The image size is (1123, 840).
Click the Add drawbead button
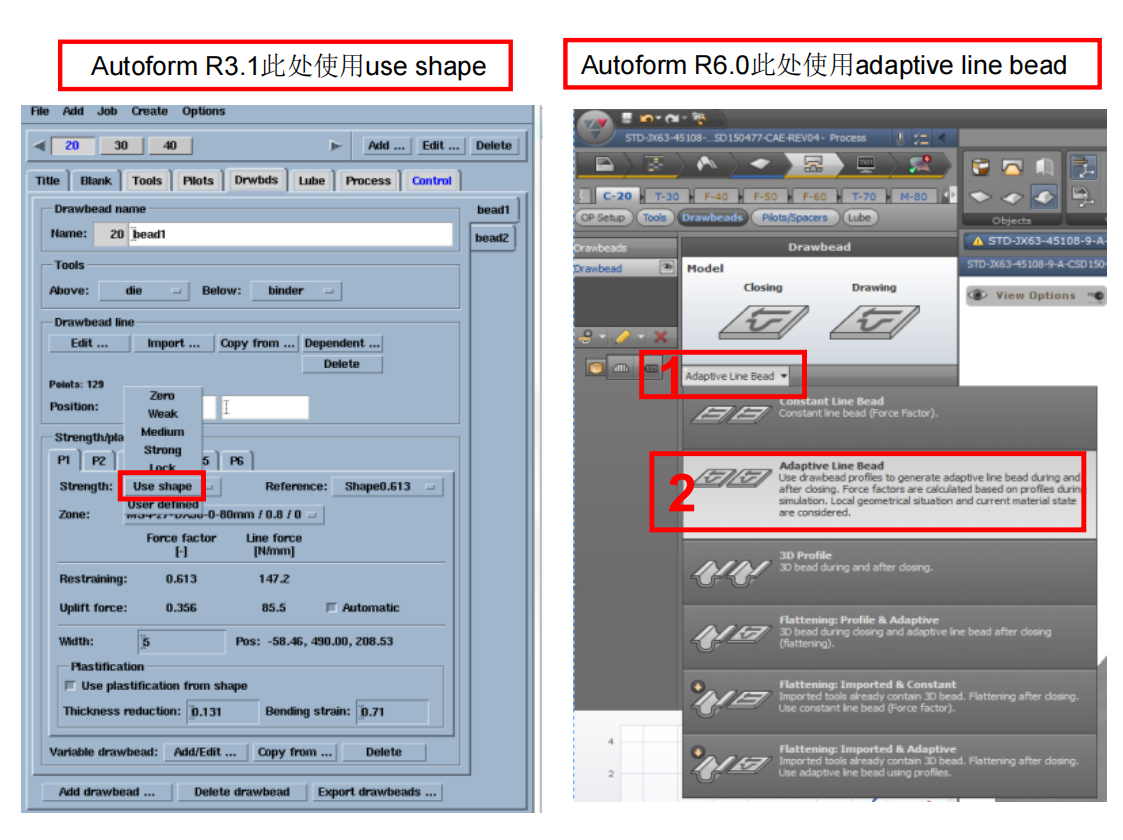pos(106,792)
